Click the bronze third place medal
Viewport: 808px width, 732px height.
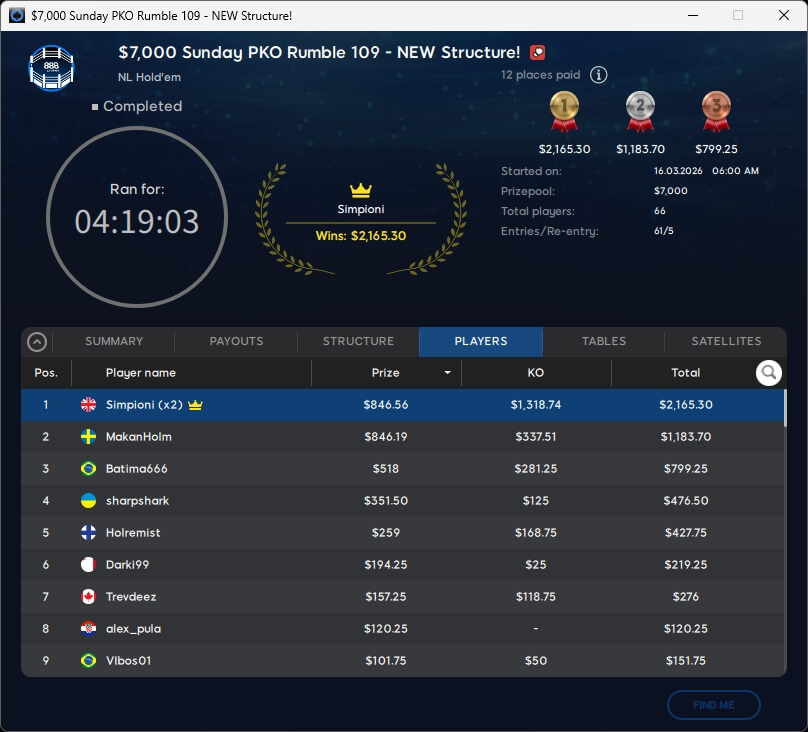click(716, 112)
